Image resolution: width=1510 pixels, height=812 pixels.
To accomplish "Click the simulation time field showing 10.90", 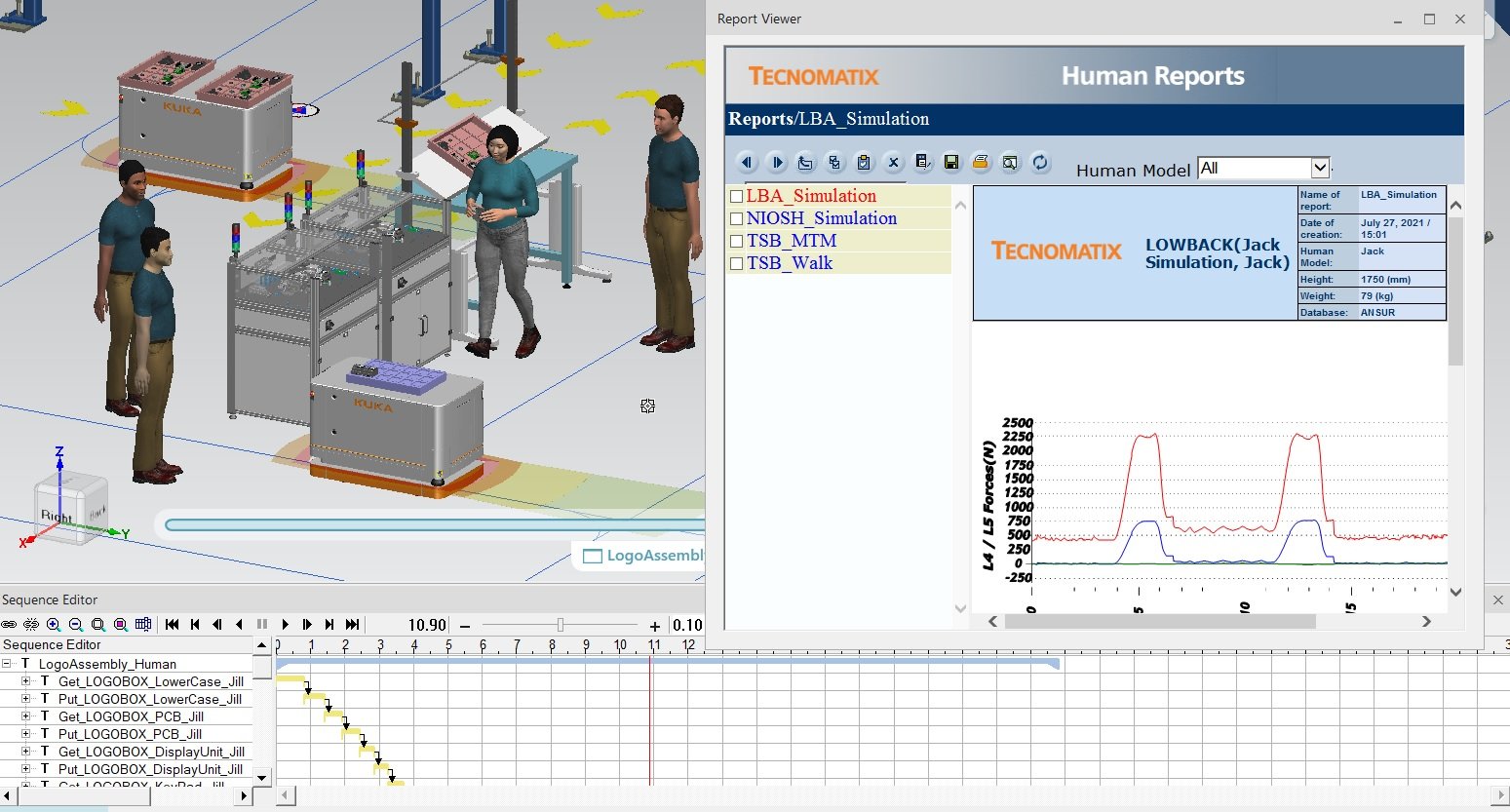I will pos(426,625).
